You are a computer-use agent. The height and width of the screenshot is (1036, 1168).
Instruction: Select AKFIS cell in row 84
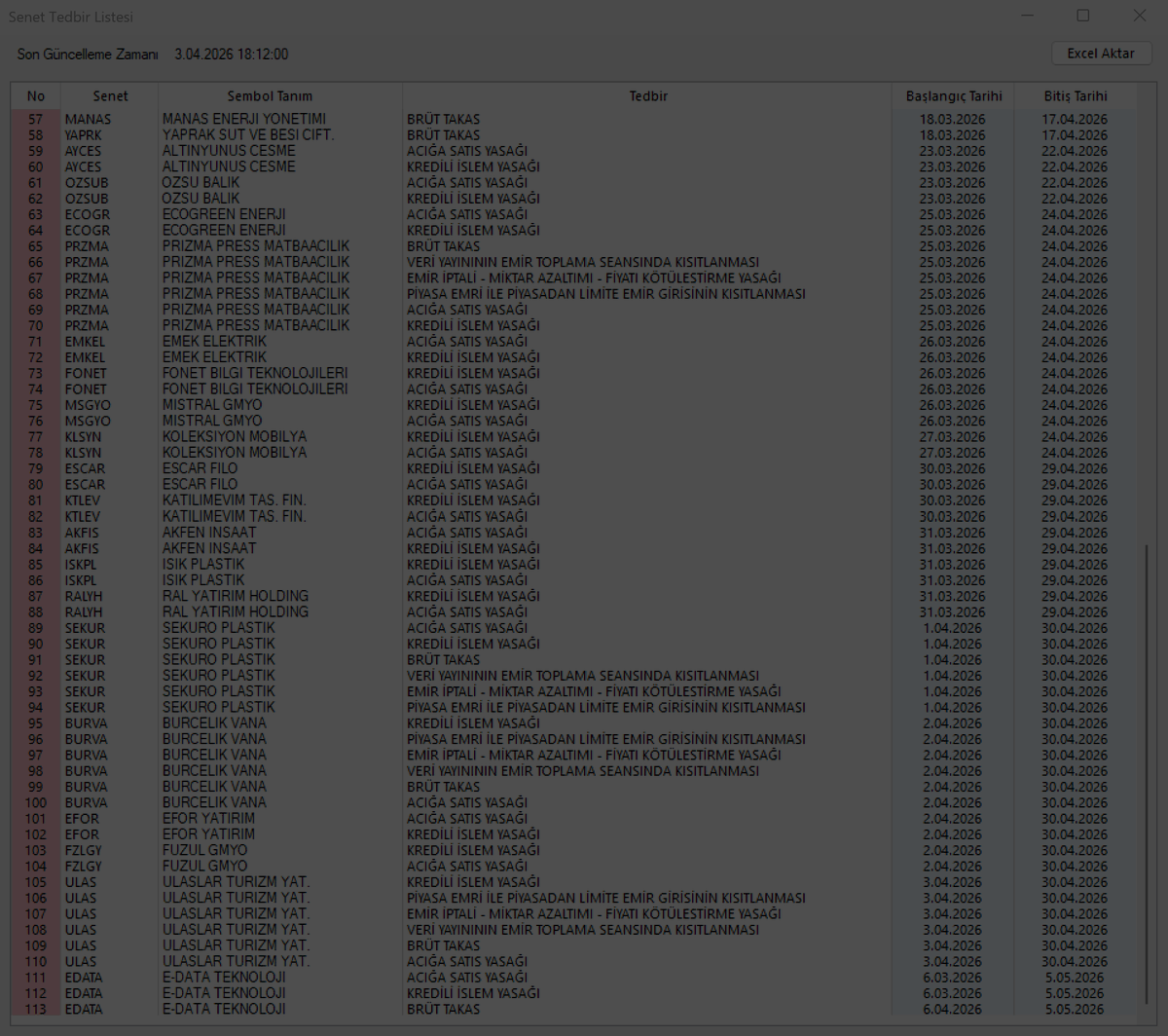82,548
